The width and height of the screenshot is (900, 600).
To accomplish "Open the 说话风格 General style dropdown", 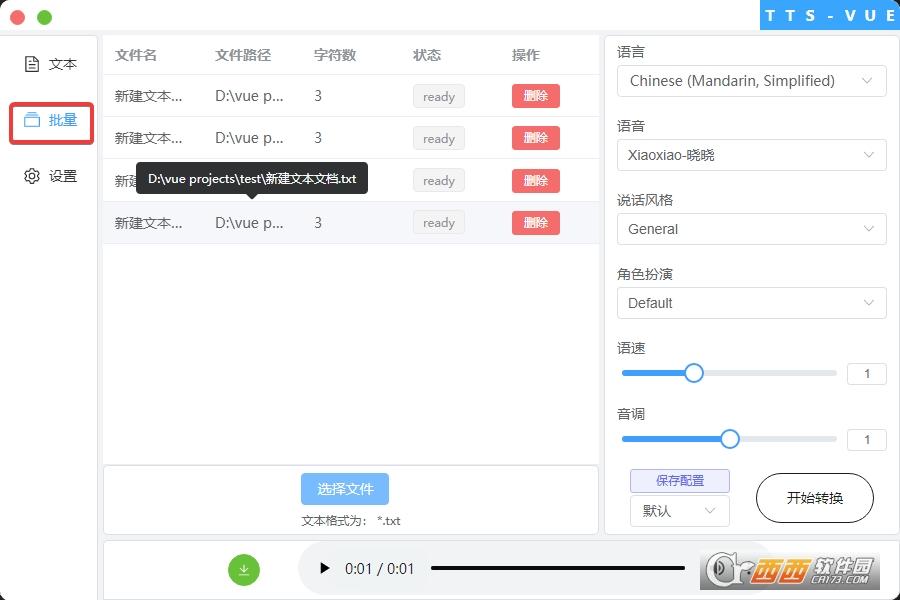I will coord(751,229).
